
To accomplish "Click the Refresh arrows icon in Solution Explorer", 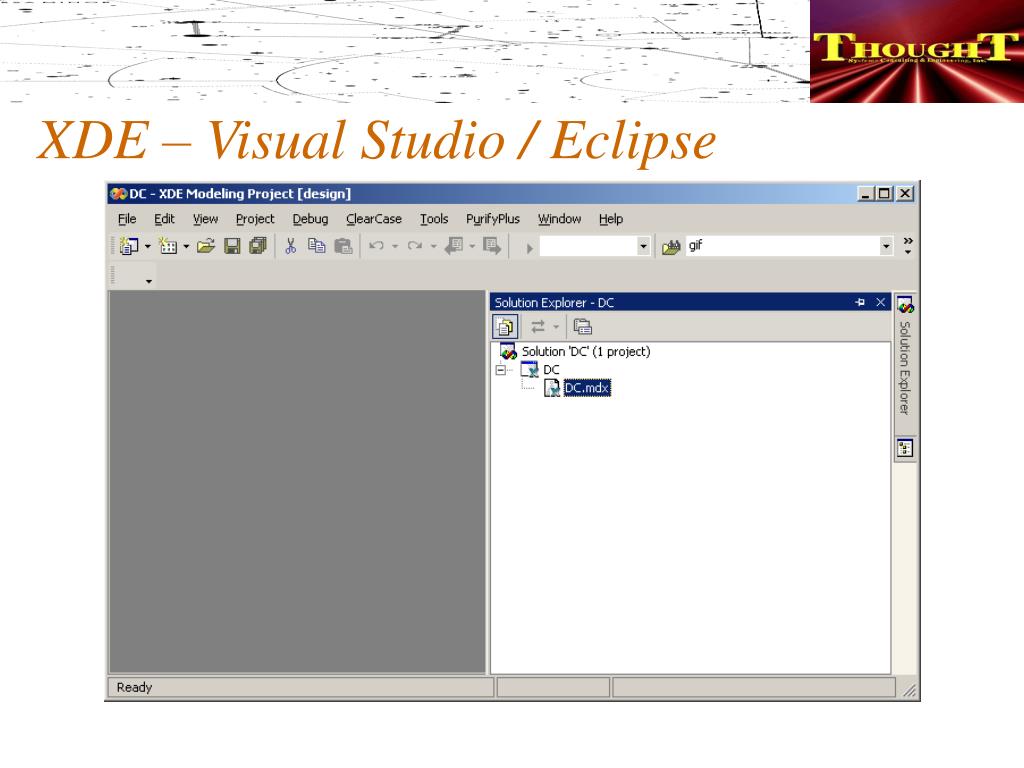I will click(x=537, y=326).
